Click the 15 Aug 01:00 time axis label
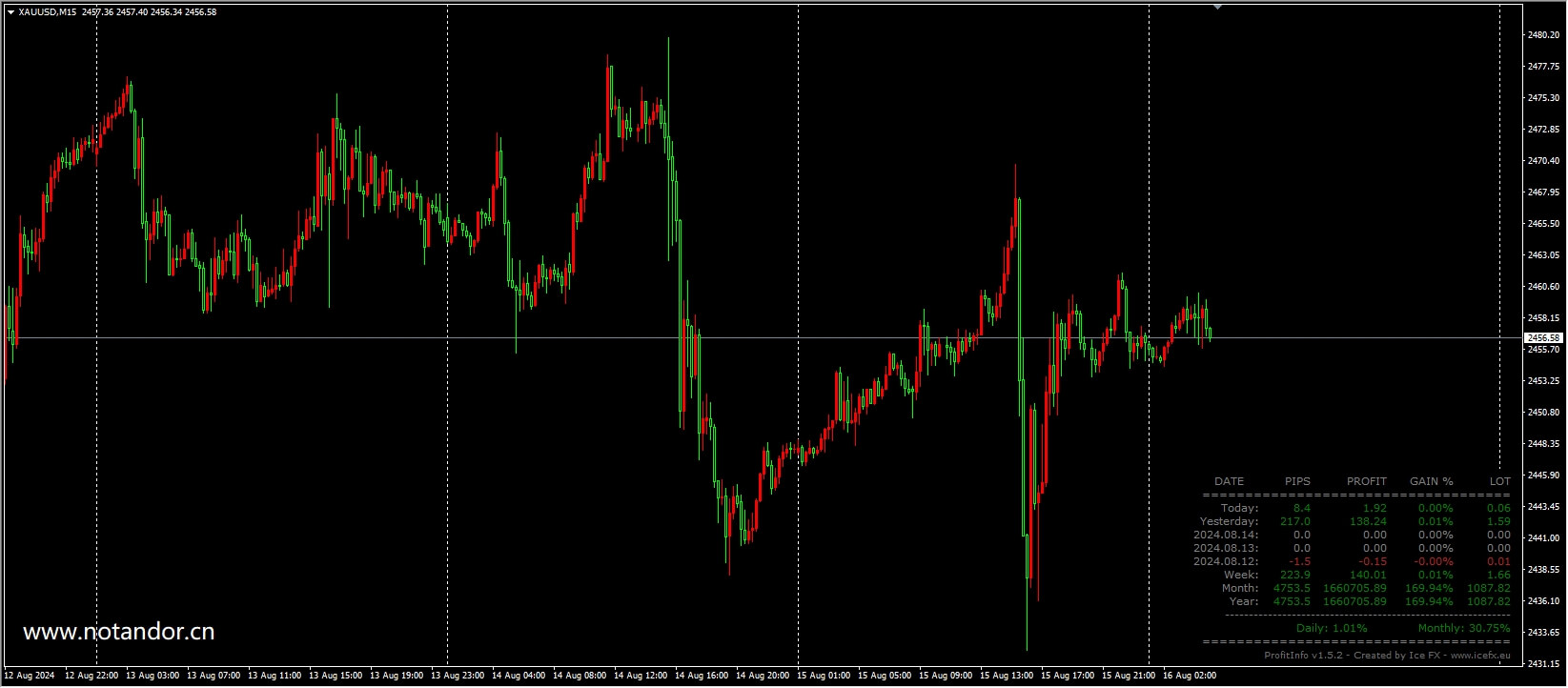 point(824,676)
